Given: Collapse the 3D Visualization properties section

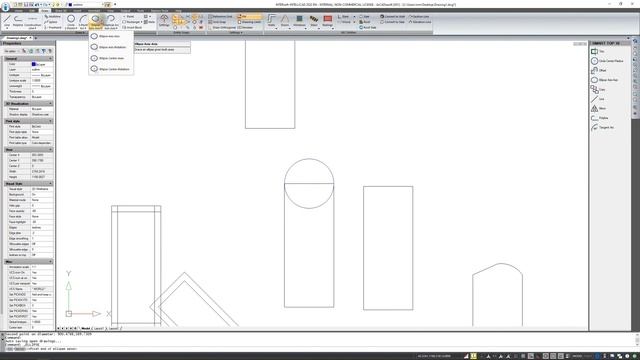Looking at the screenshot, I should coord(51,104).
